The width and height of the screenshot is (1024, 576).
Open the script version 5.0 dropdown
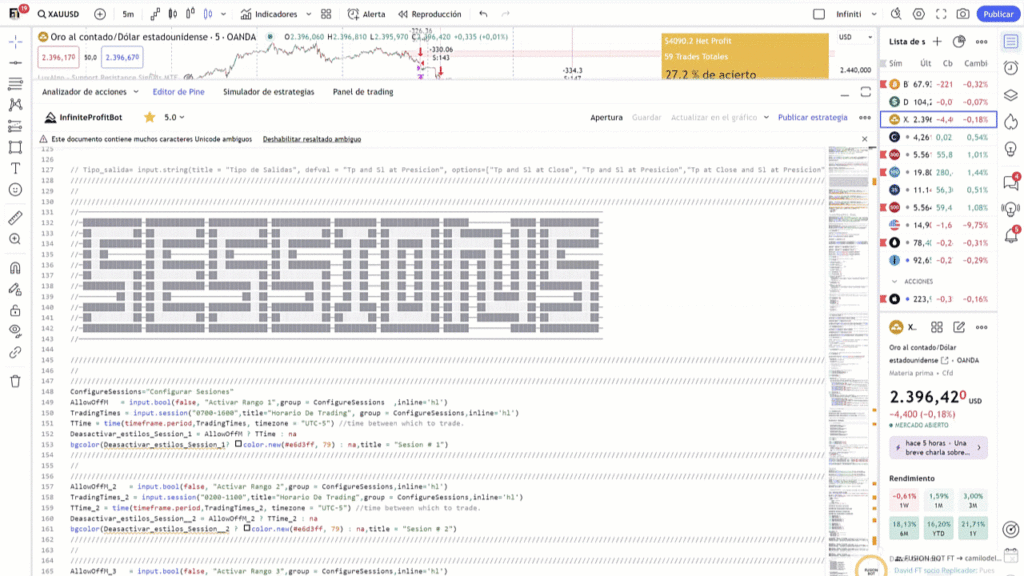(174, 117)
